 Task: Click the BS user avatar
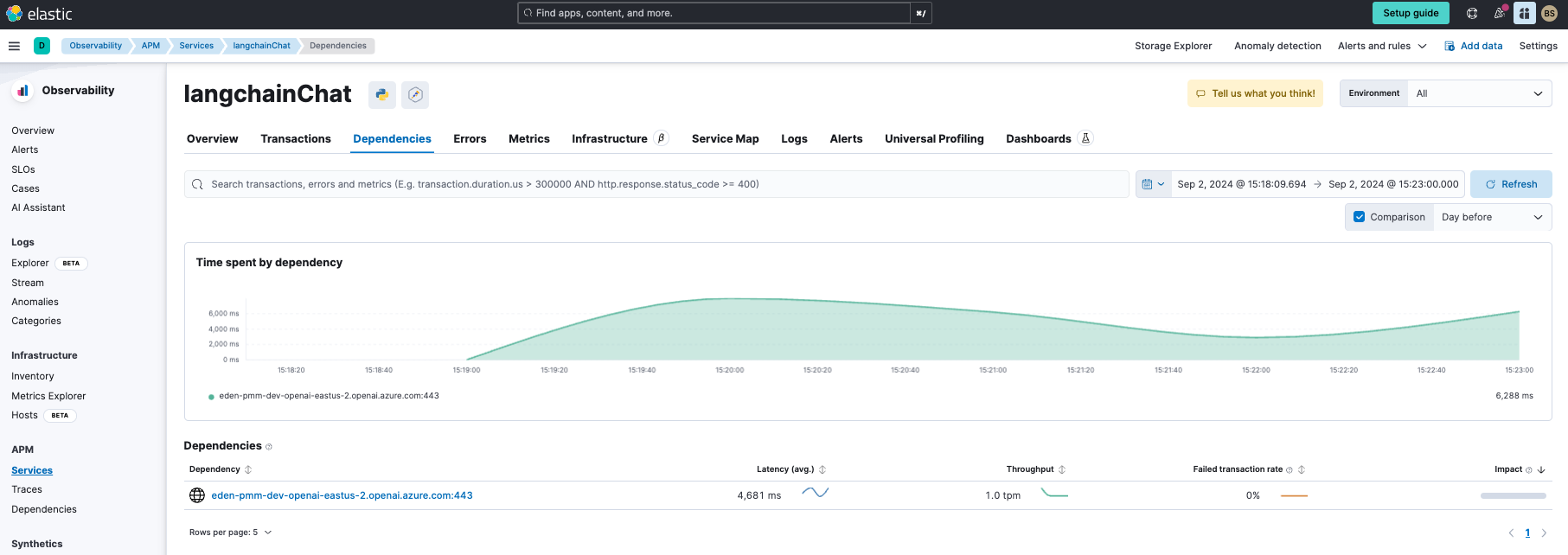pos(1549,13)
